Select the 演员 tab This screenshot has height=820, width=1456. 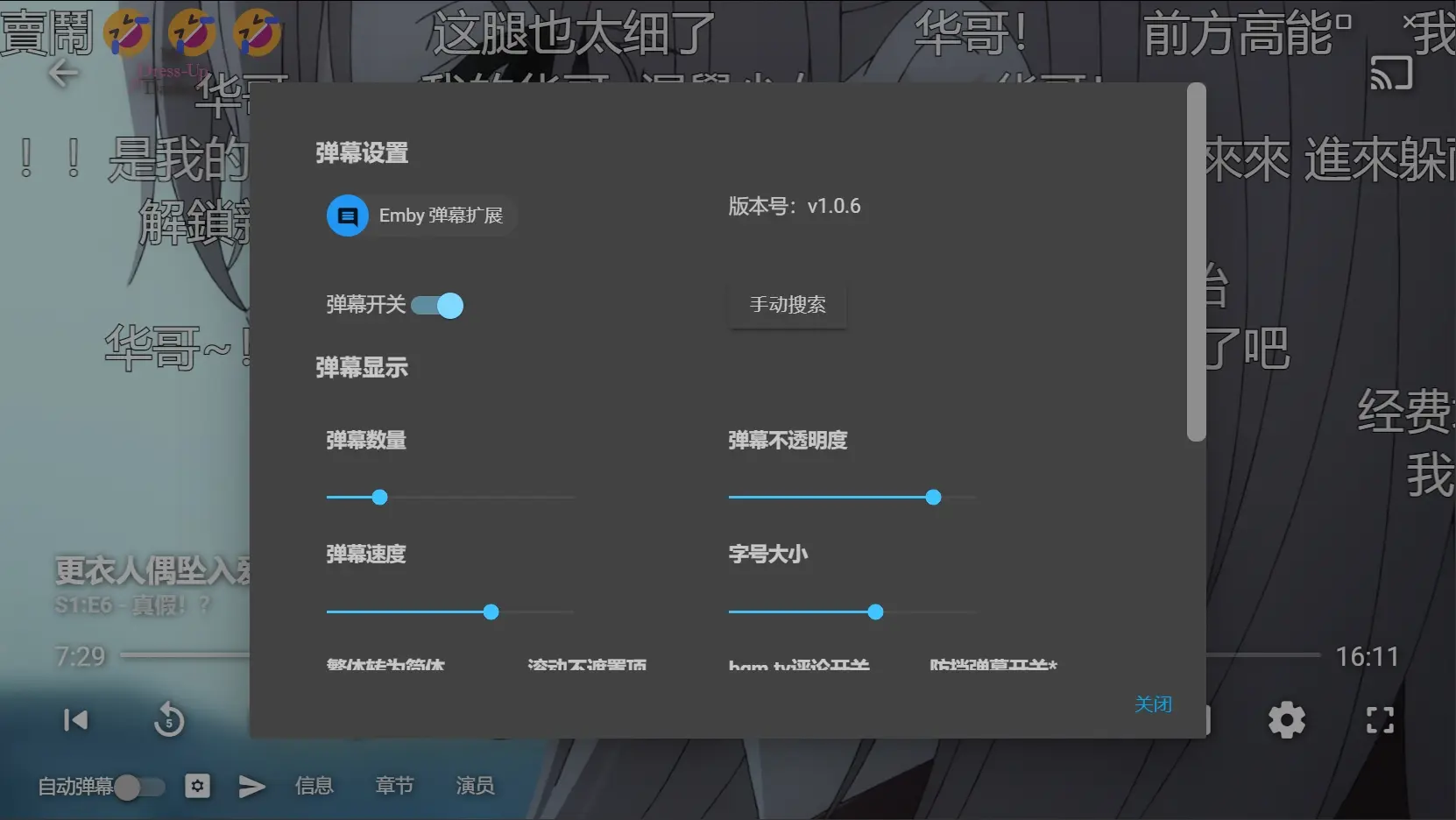pyautogui.click(x=475, y=786)
